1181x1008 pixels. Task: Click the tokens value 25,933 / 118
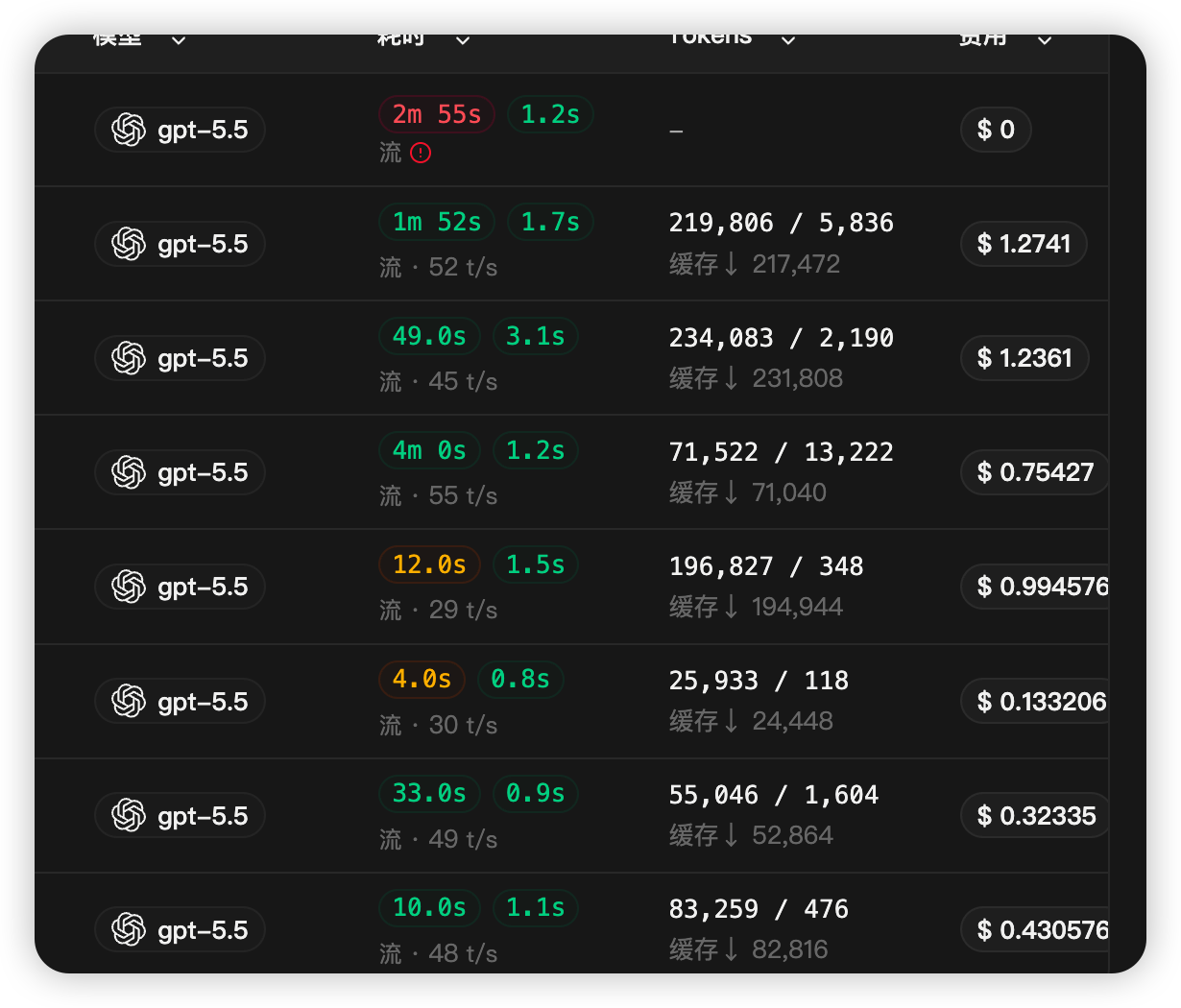tap(759, 681)
